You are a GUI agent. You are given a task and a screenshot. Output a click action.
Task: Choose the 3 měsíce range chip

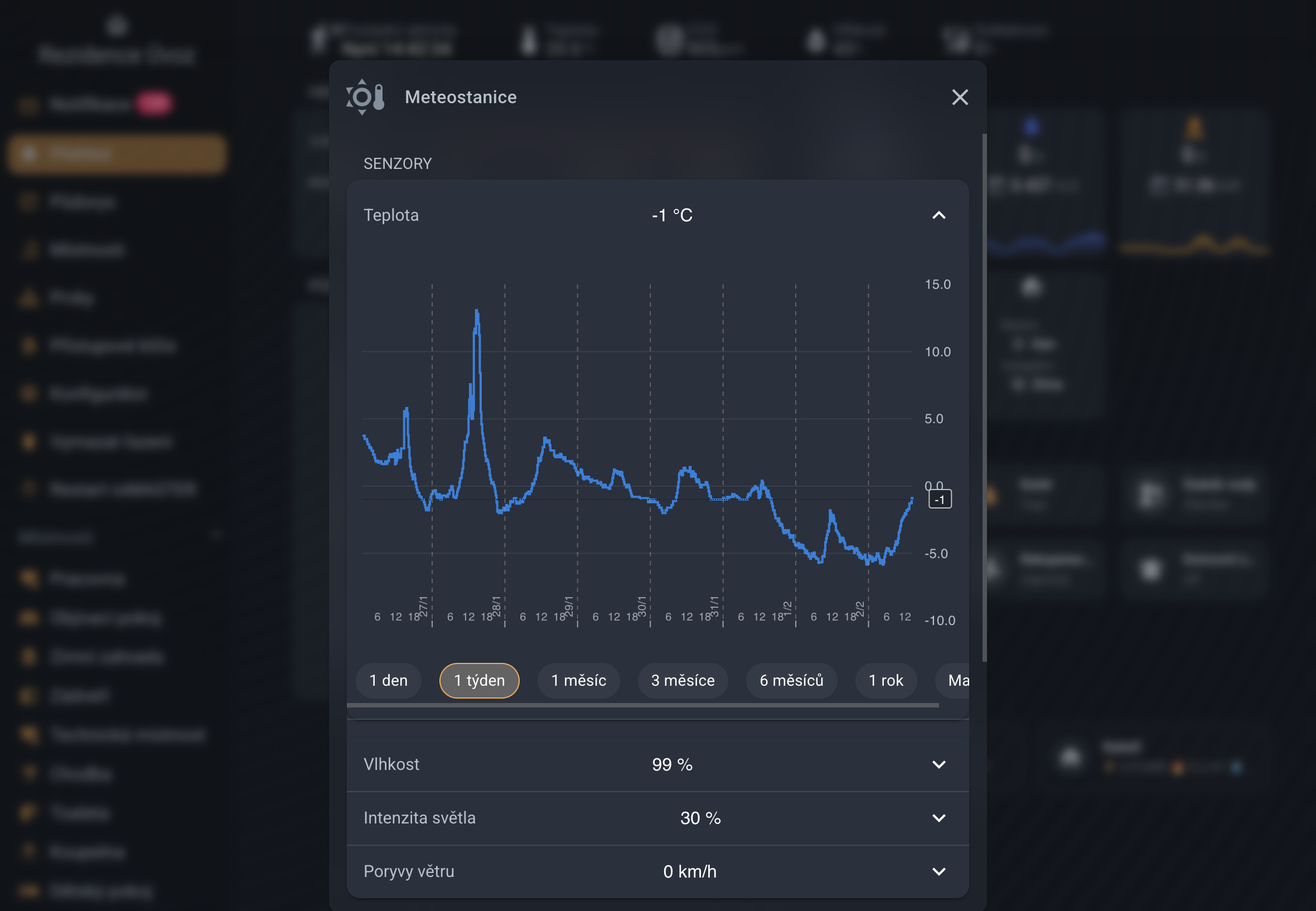click(x=683, y=680)
